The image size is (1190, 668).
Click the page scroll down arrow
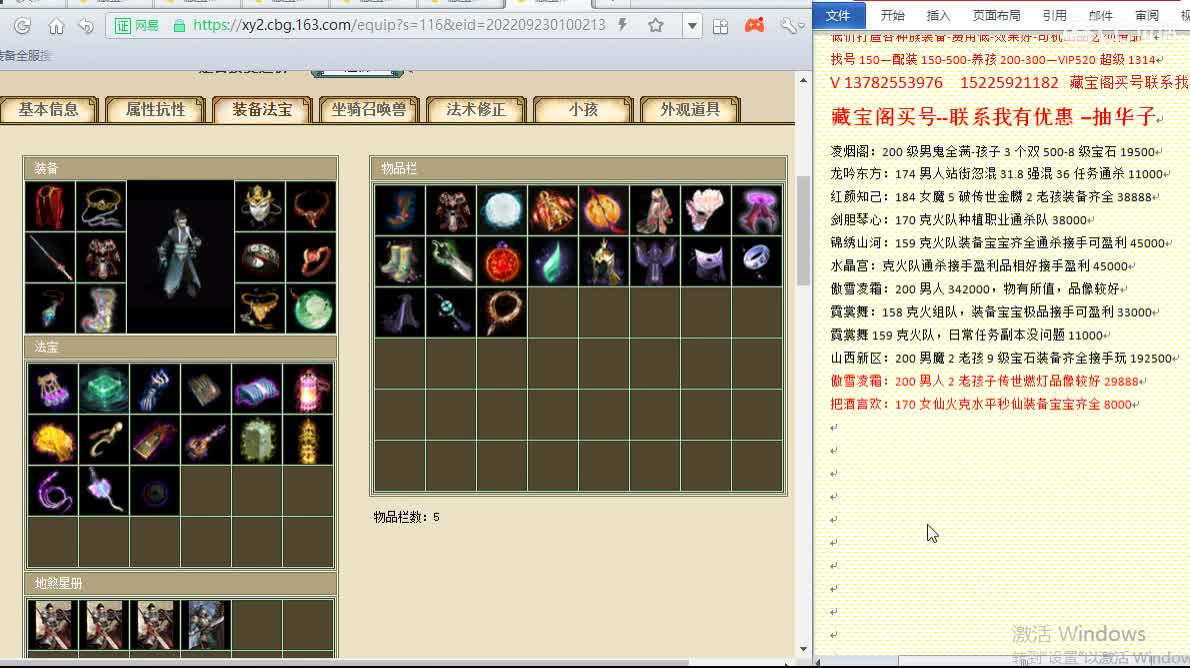coord(803,649)
